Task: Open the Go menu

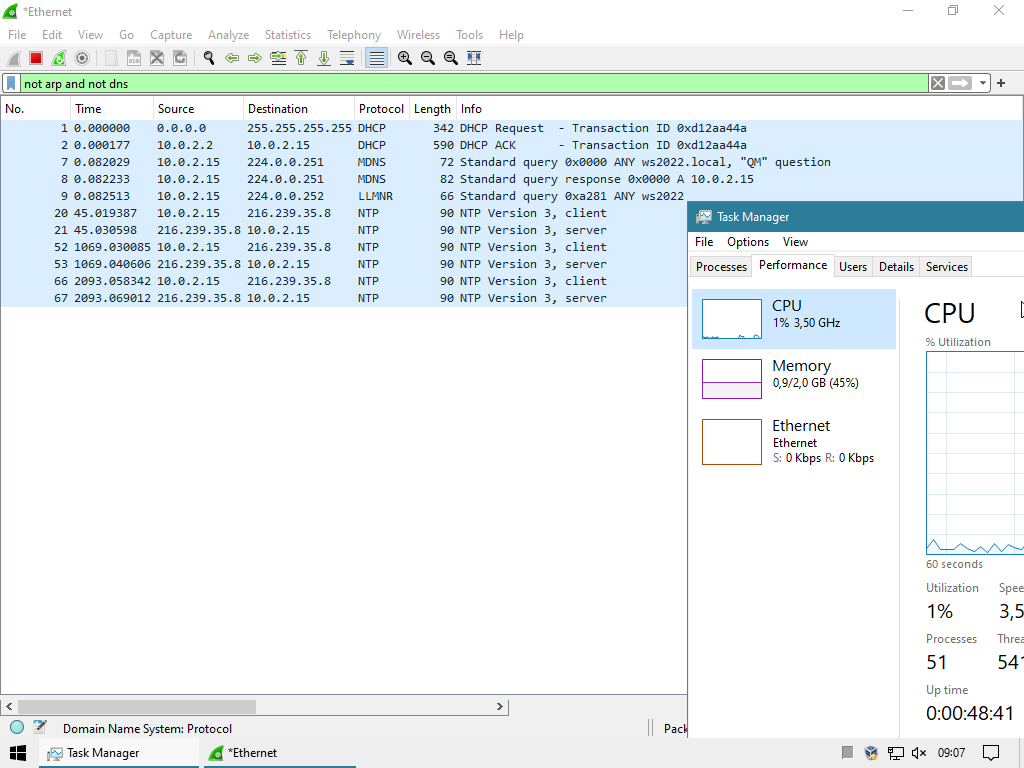Action: coord(126,35)
